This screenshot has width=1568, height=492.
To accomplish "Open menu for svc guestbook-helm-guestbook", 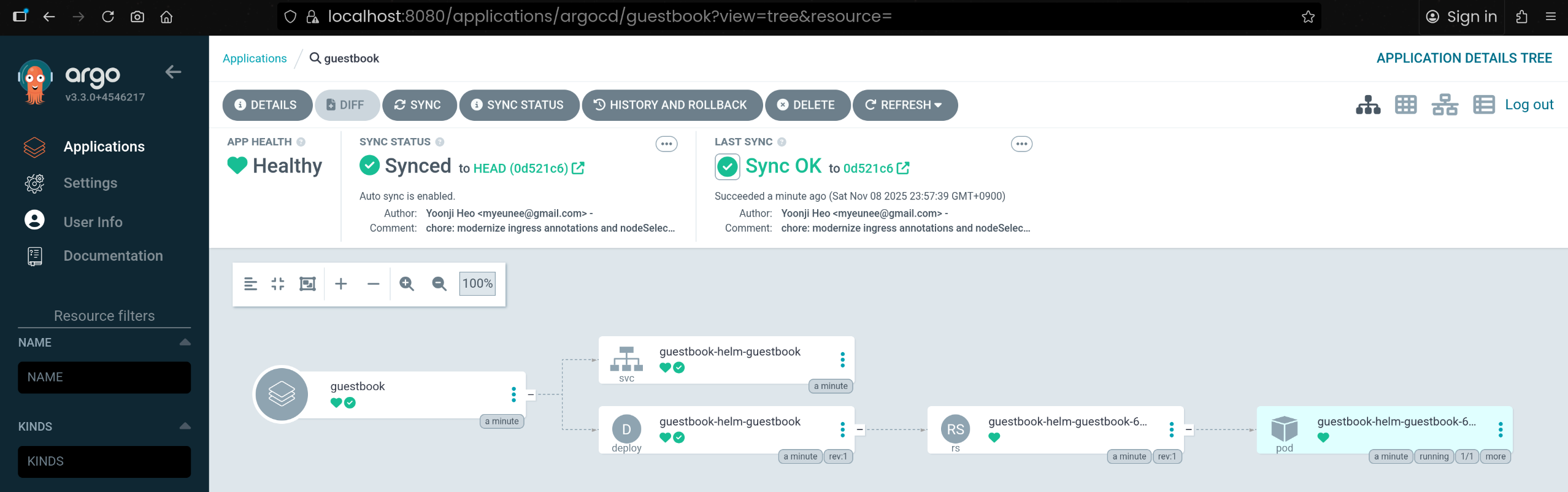I will tap(842, 359).
